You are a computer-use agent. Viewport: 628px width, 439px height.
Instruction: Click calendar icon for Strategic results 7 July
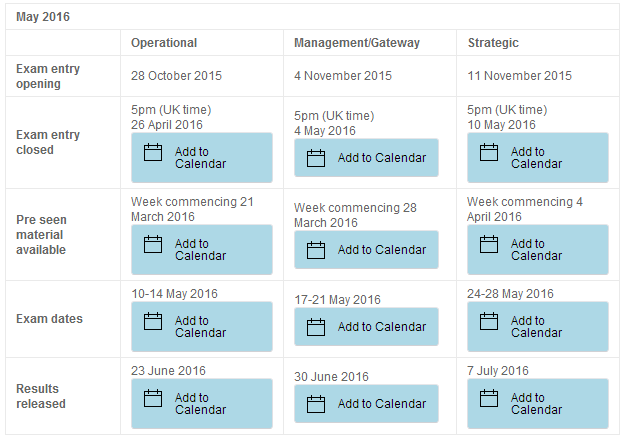pos(489,398)
